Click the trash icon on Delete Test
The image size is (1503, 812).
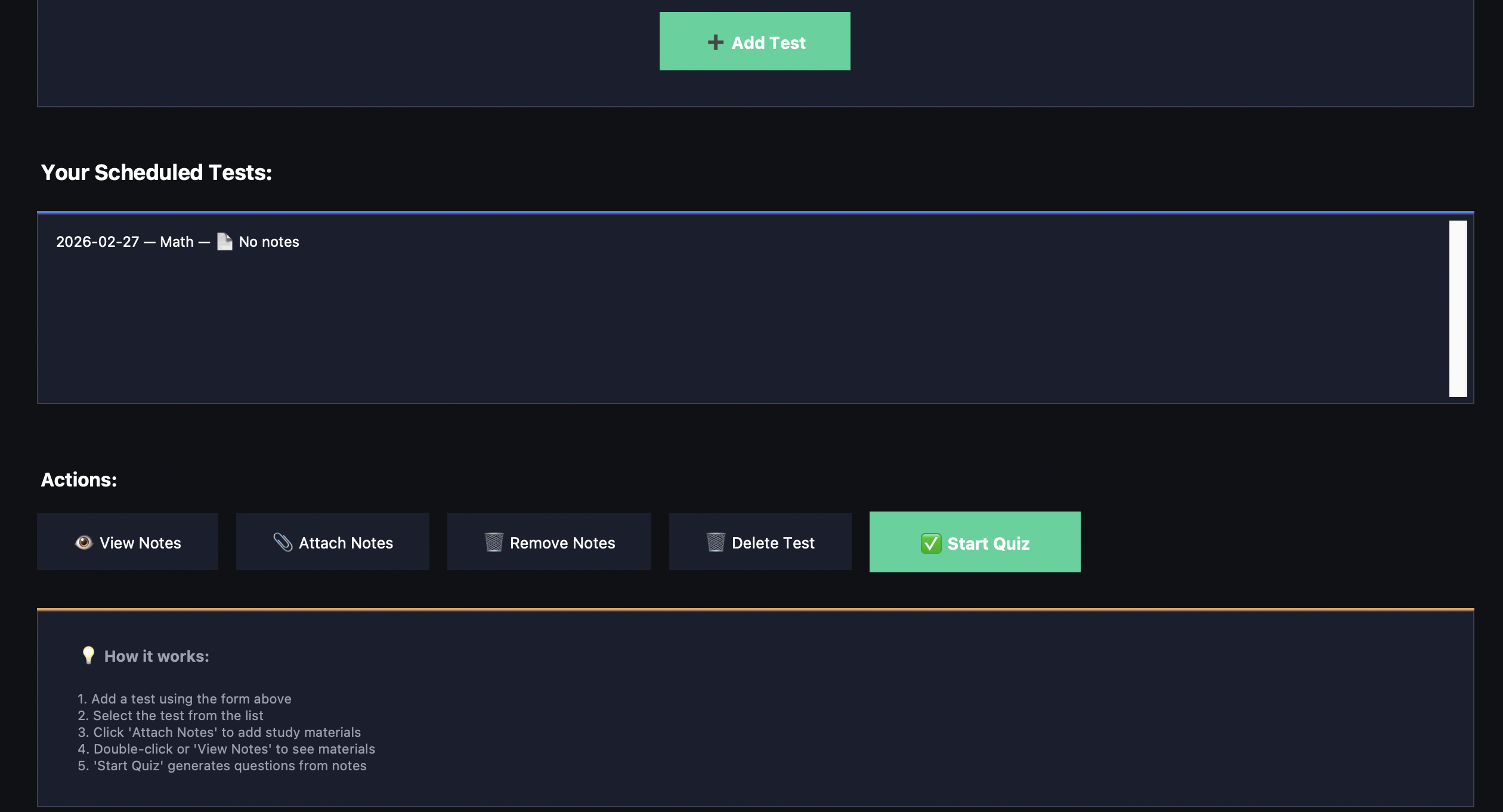pos(715,542)
